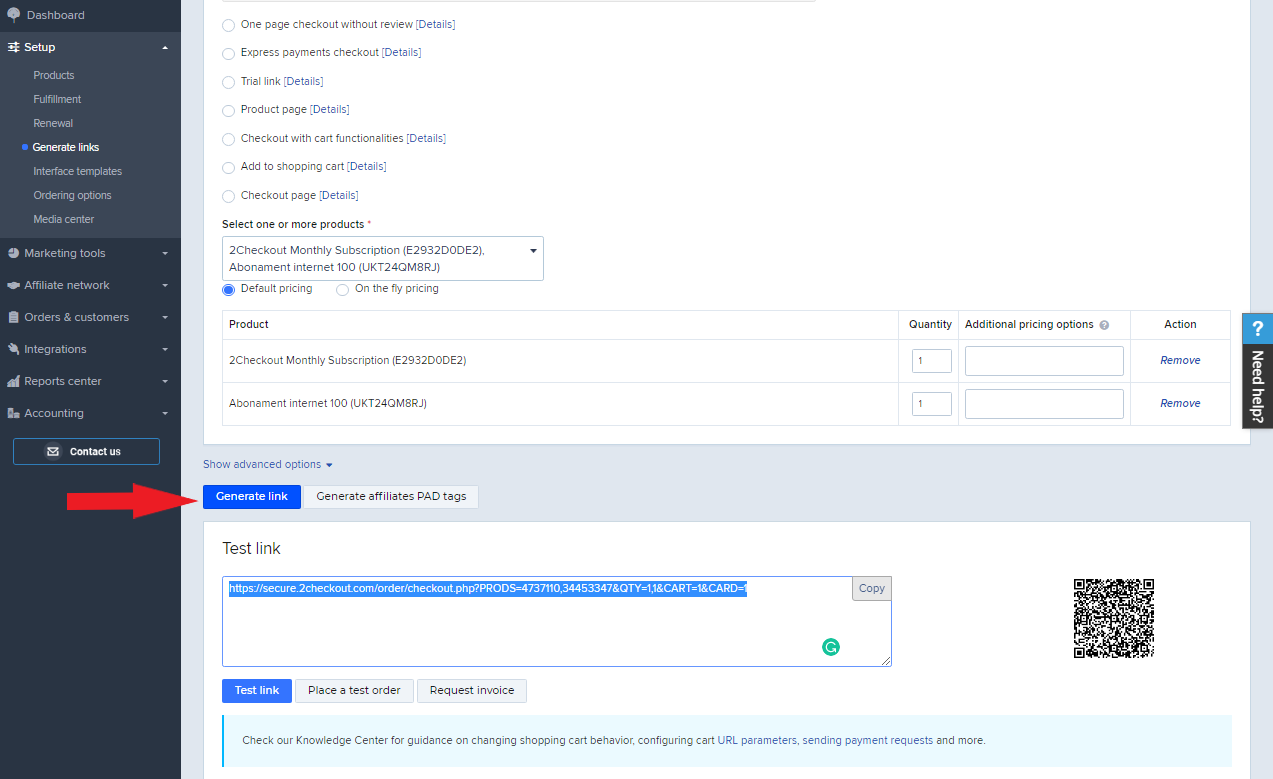1273x779 pixels.
Task: Open the Ordering options submenu item
Action: pyautogui.click(x=72, y=195)
